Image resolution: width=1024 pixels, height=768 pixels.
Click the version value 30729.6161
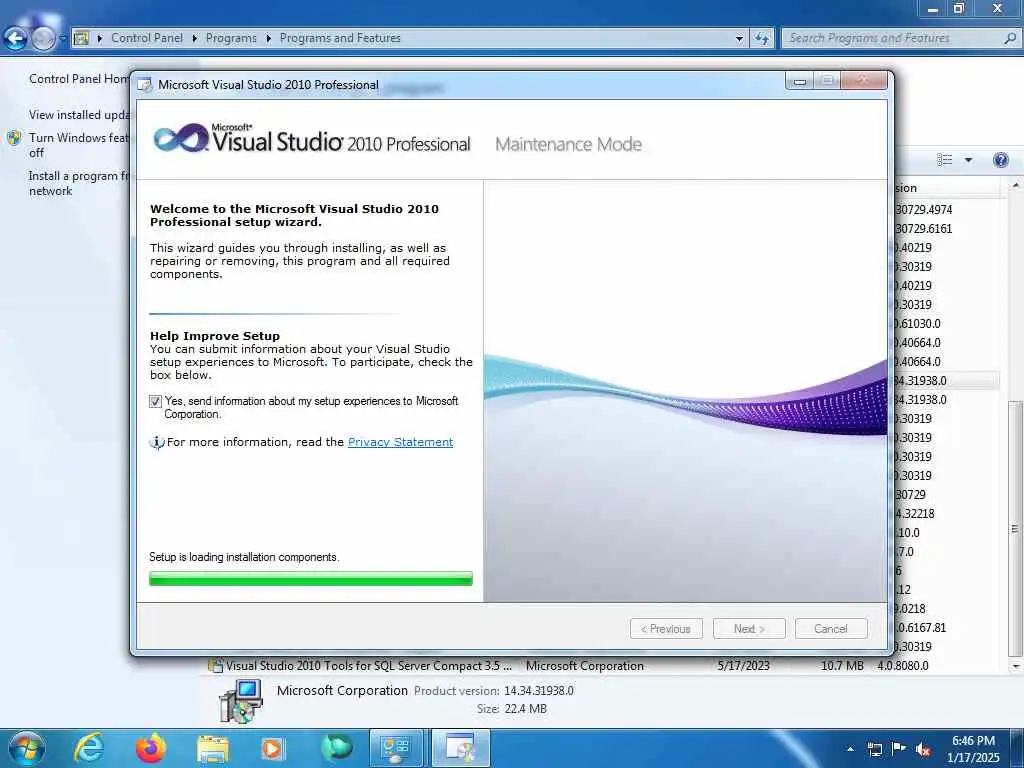pyautogui.click(x=923, y=229)
